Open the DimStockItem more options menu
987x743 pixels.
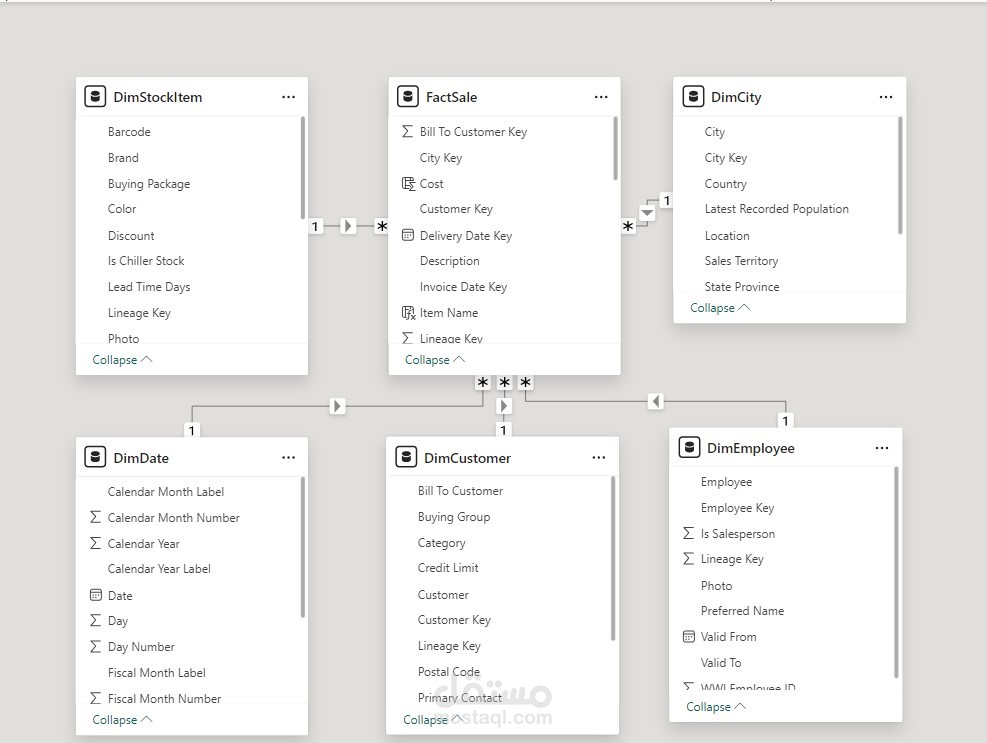(288, 97)
